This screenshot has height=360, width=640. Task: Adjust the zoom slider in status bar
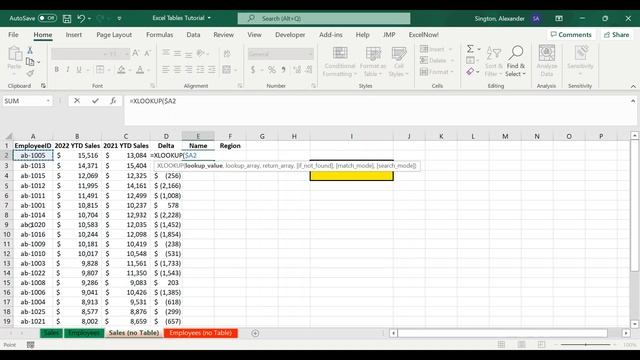(x=585, y=345)
